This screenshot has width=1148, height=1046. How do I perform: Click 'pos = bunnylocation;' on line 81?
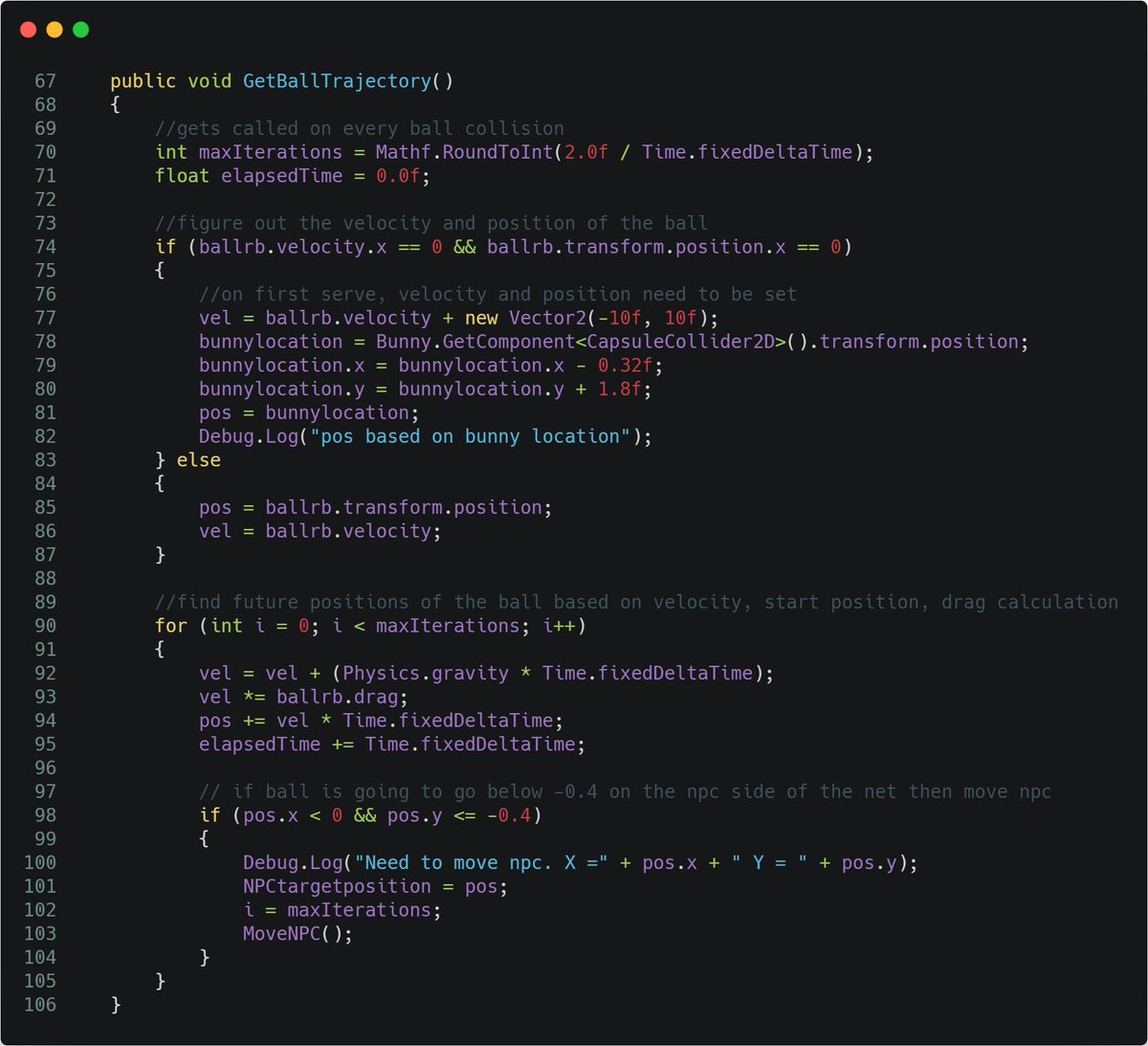309,412
